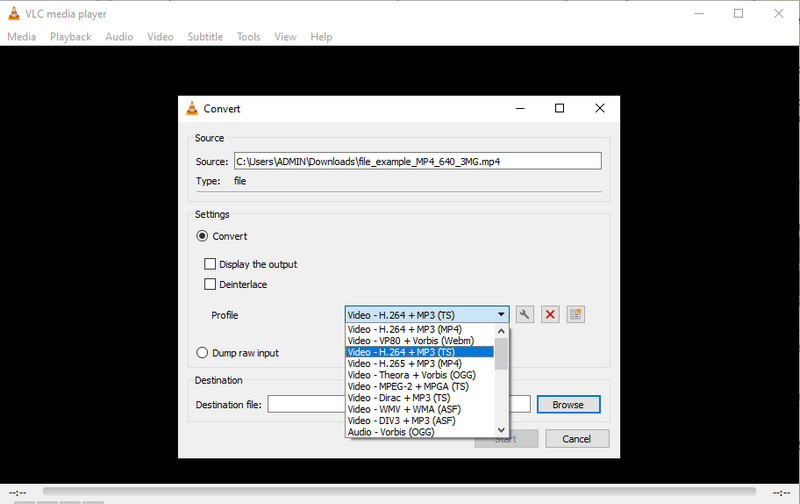
Task: Open the Subtitle menu
Action: click(205, 37)
